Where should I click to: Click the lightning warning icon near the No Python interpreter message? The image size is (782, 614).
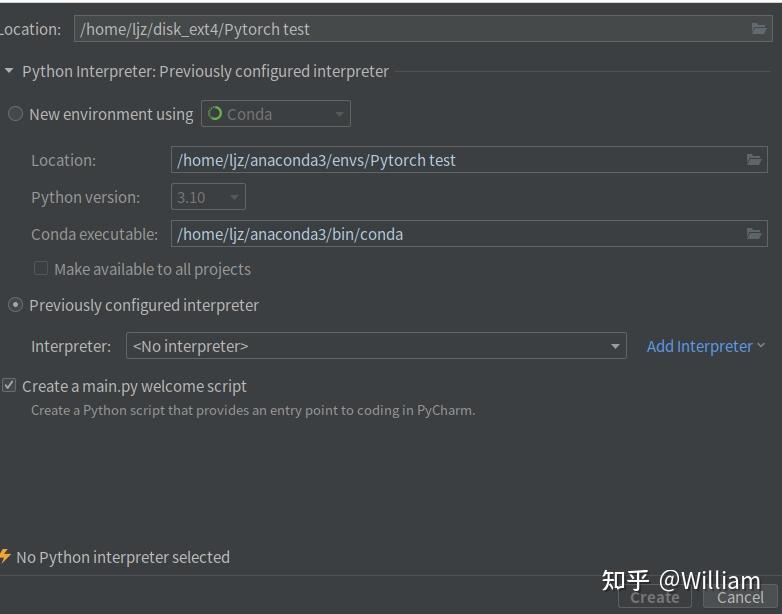tap(5, 556)
